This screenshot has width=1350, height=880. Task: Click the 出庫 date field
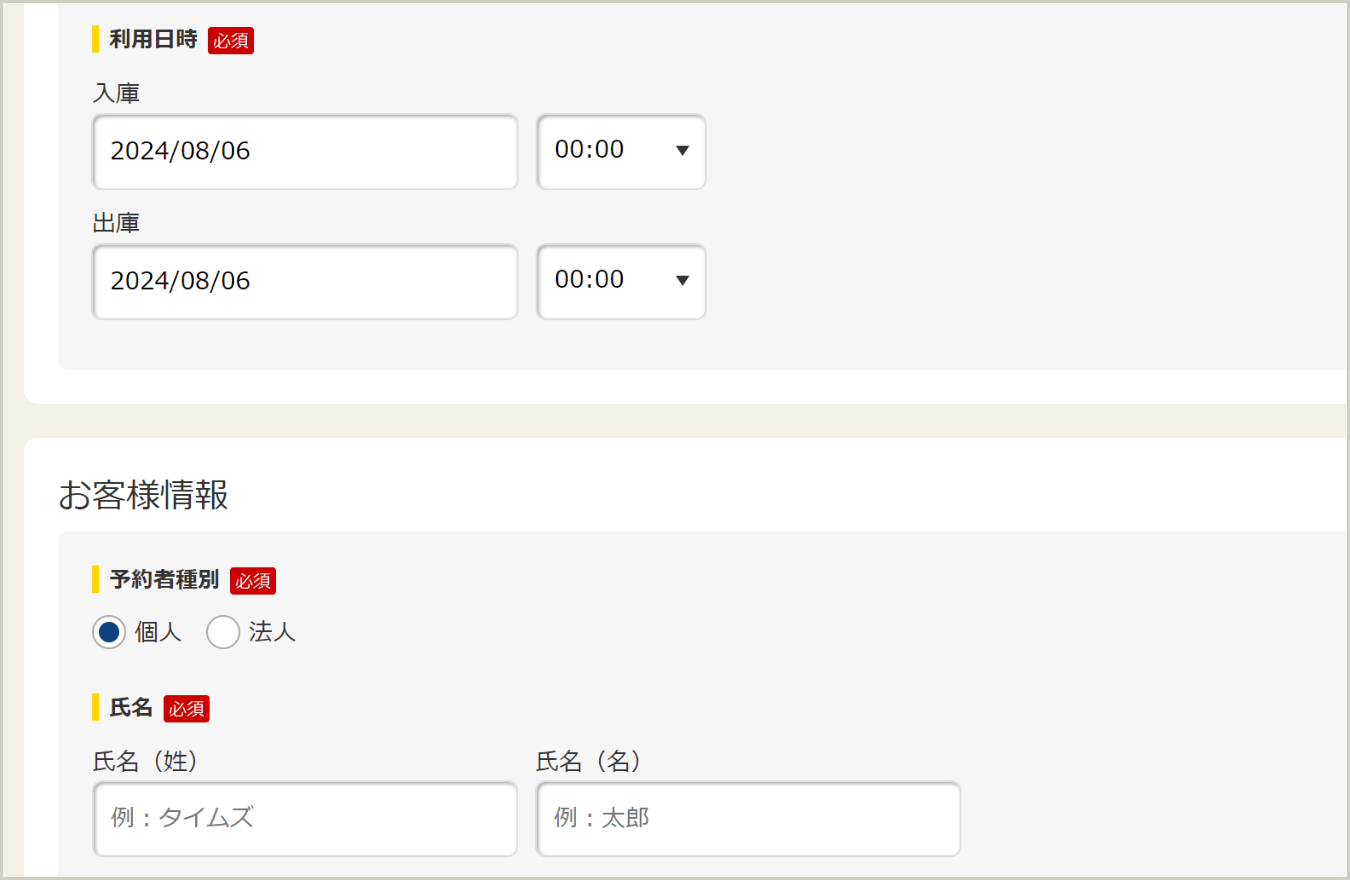[x=305, y=282]
